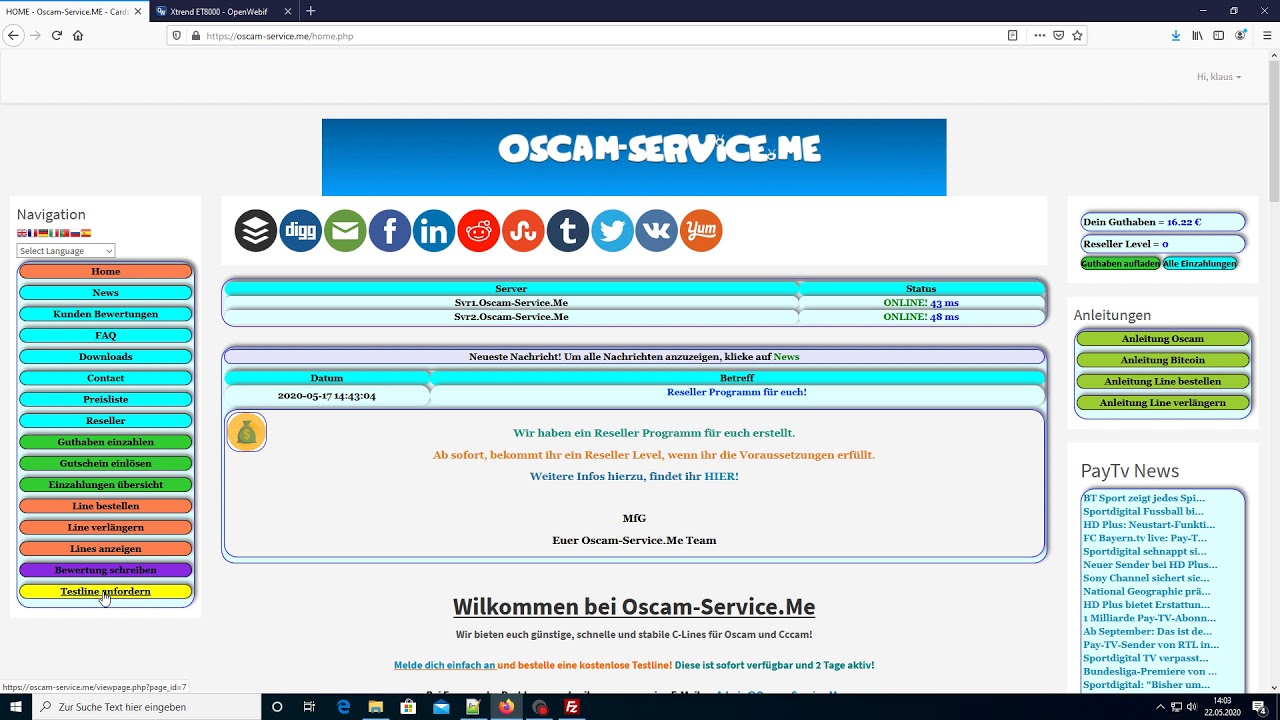Viewport: 1280px width, 720px height.
Task: Open the Reseller navigation item
Action: click(106, 421)
